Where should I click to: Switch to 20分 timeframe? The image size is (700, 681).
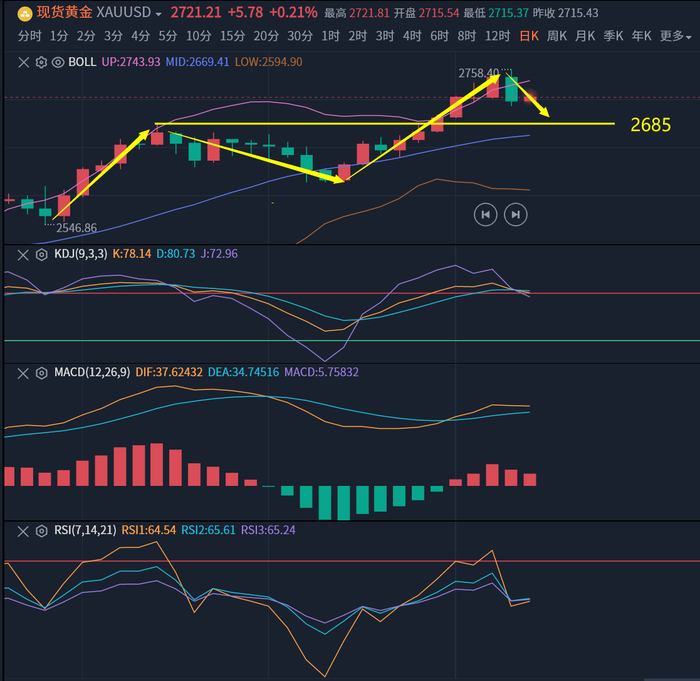point(266,36)
